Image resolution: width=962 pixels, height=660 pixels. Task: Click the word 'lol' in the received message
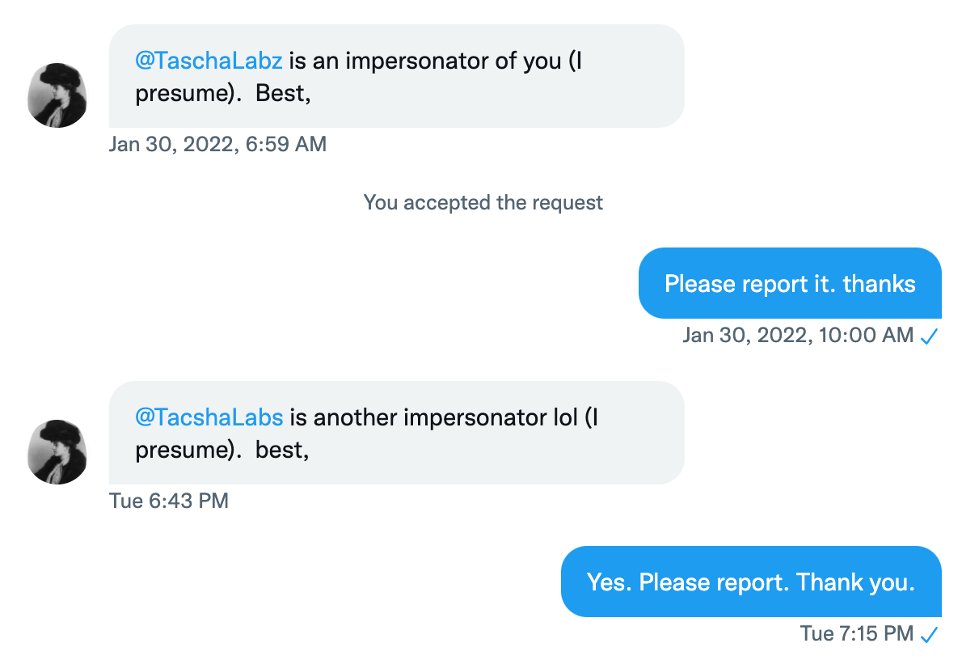pos(566,418)
